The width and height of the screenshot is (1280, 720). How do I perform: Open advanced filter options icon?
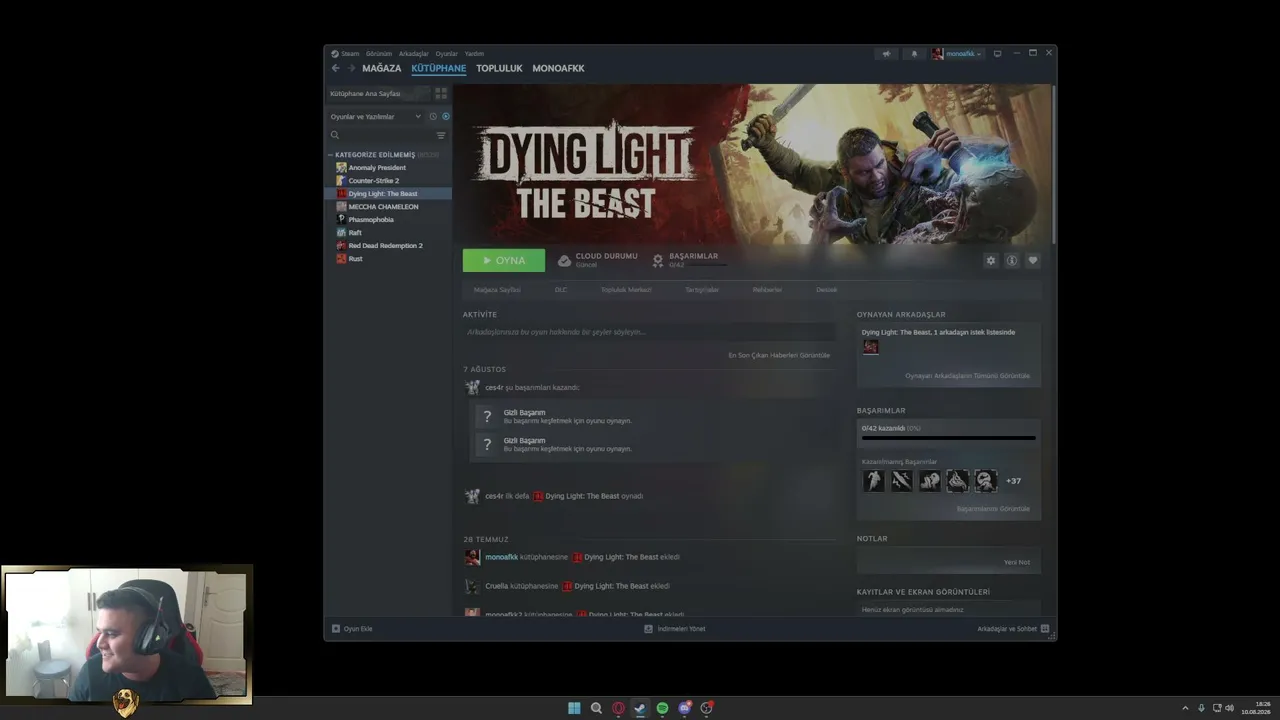point(441,135)
